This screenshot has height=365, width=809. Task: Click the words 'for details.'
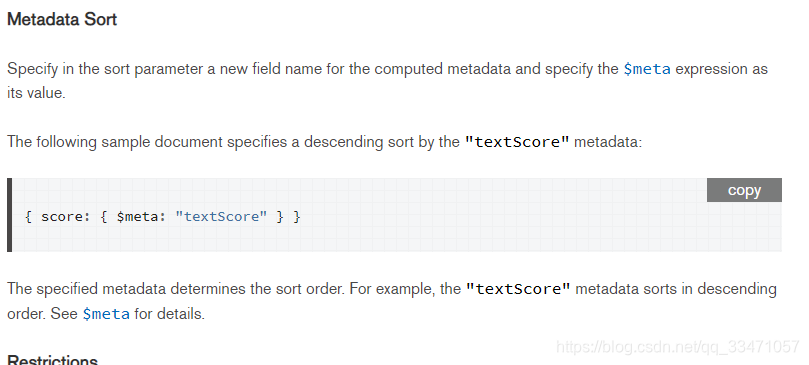point(170,314)
